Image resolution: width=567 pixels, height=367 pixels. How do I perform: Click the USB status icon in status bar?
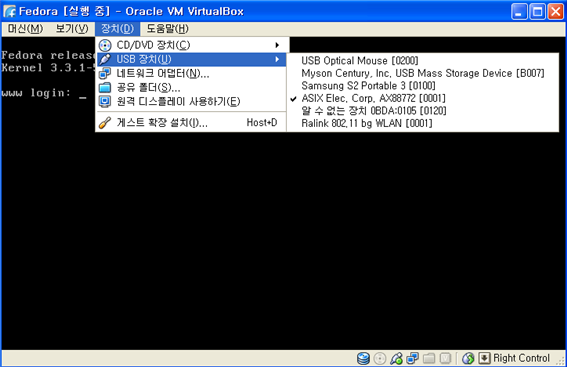click(x=396, y=358)
